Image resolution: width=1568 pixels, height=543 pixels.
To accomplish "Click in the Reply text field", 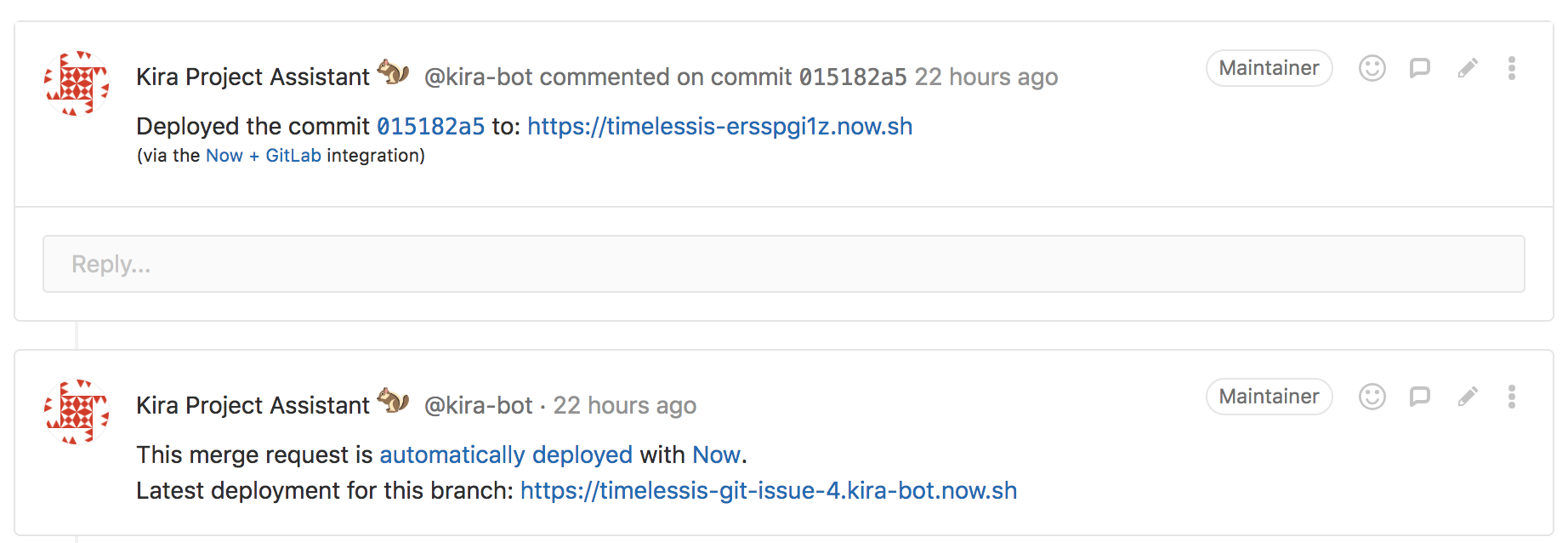I will point(783,264).
